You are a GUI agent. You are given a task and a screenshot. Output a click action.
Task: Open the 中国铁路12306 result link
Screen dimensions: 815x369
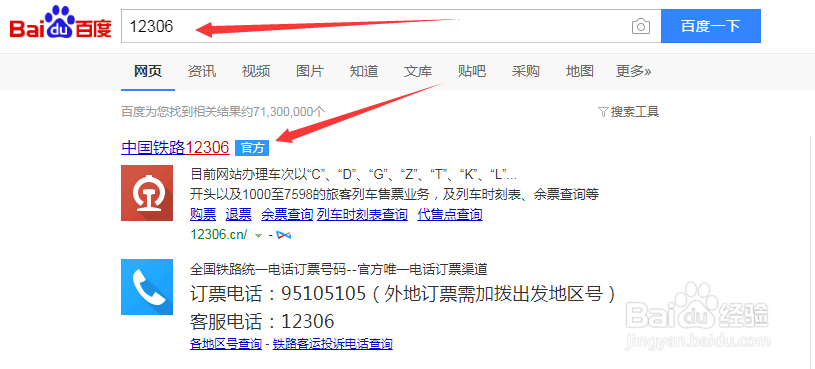point(175,148)
